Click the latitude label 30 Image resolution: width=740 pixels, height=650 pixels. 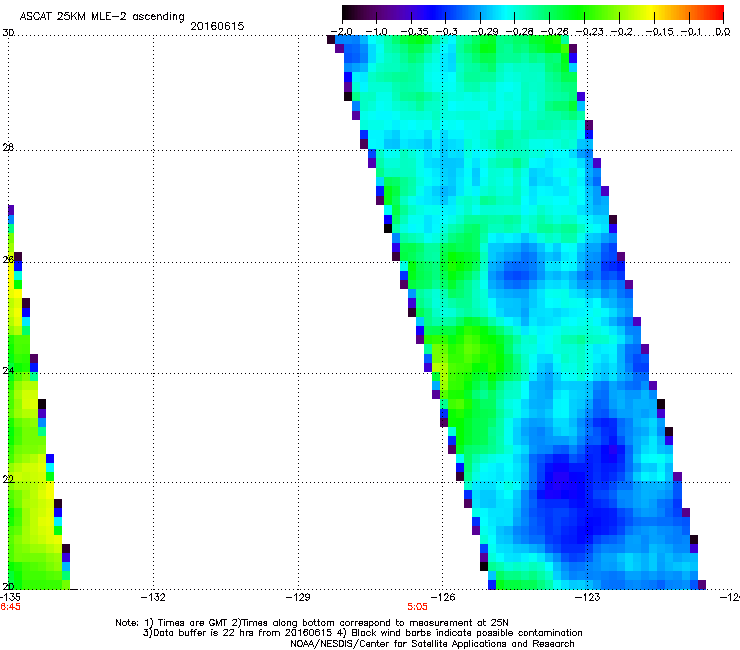(x=8, y=33)
